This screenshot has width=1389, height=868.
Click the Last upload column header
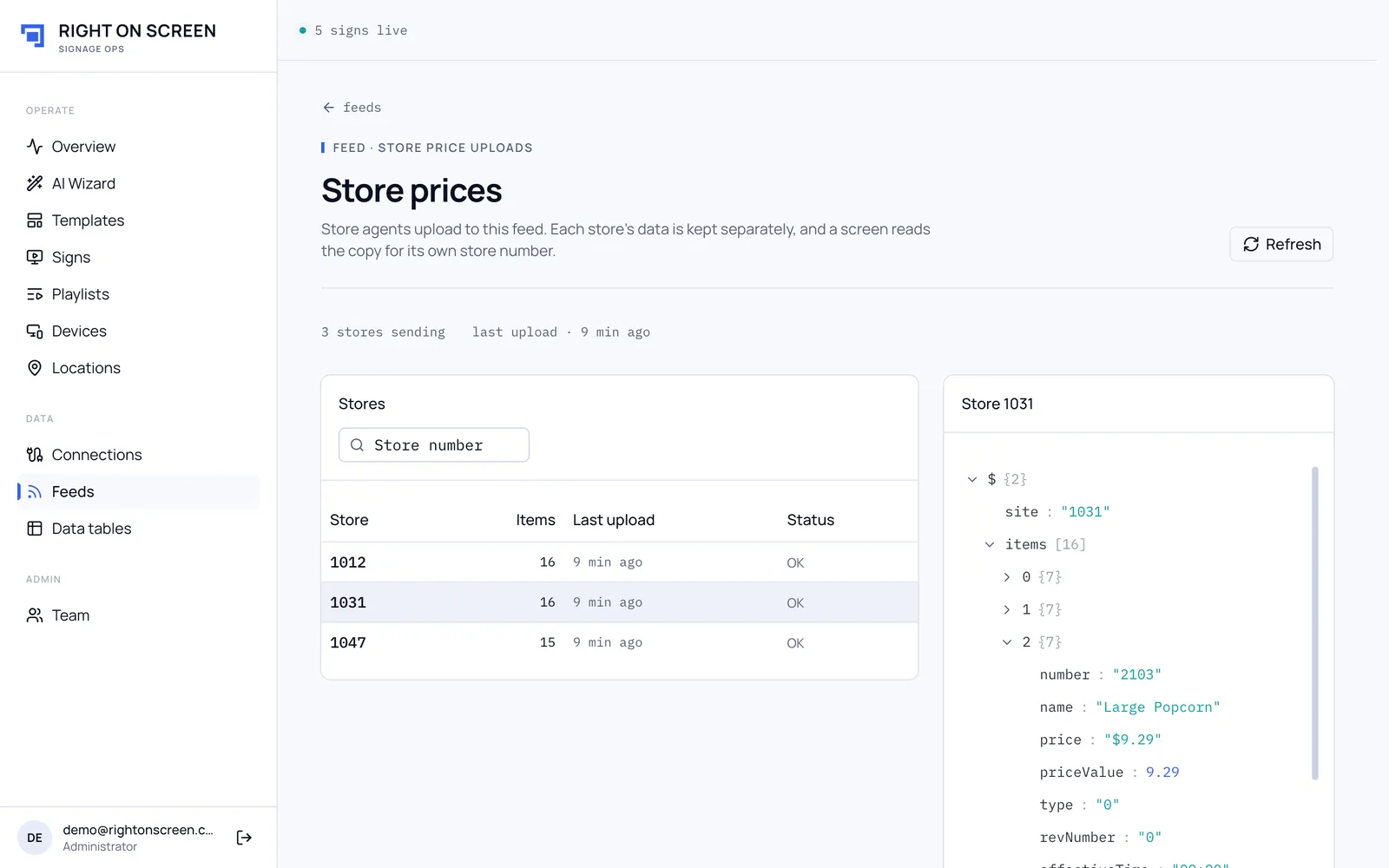point(614,520)
